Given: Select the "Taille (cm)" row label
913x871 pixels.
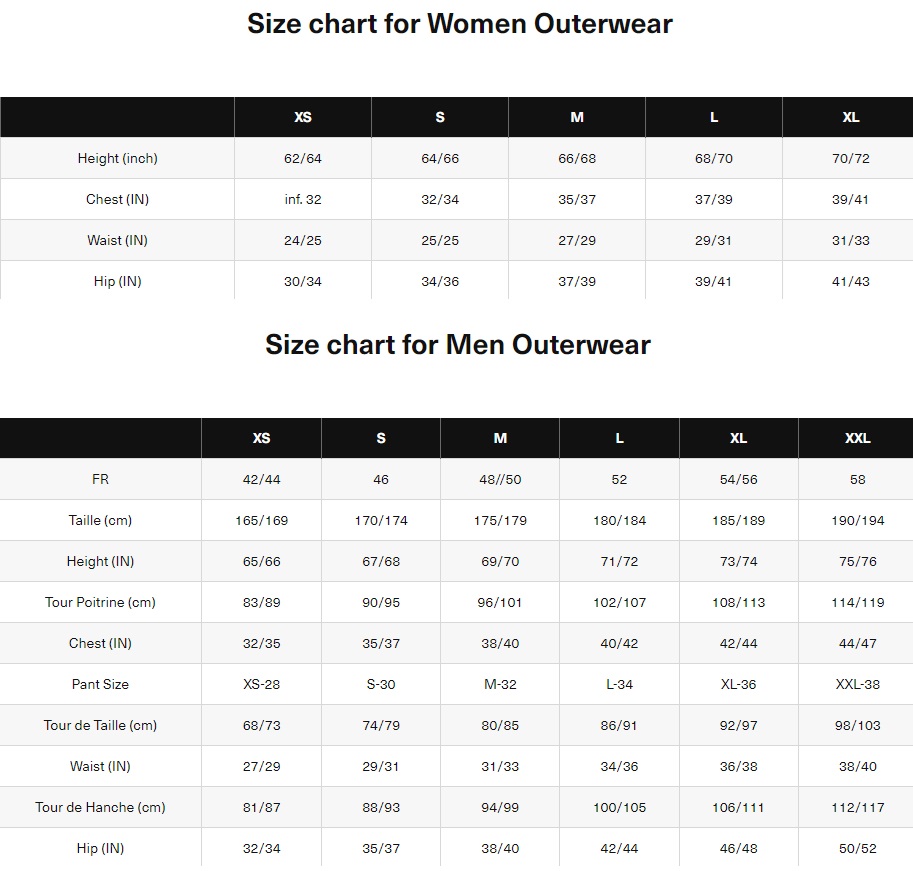Looking at the screenshot, I should click(100, 520).
